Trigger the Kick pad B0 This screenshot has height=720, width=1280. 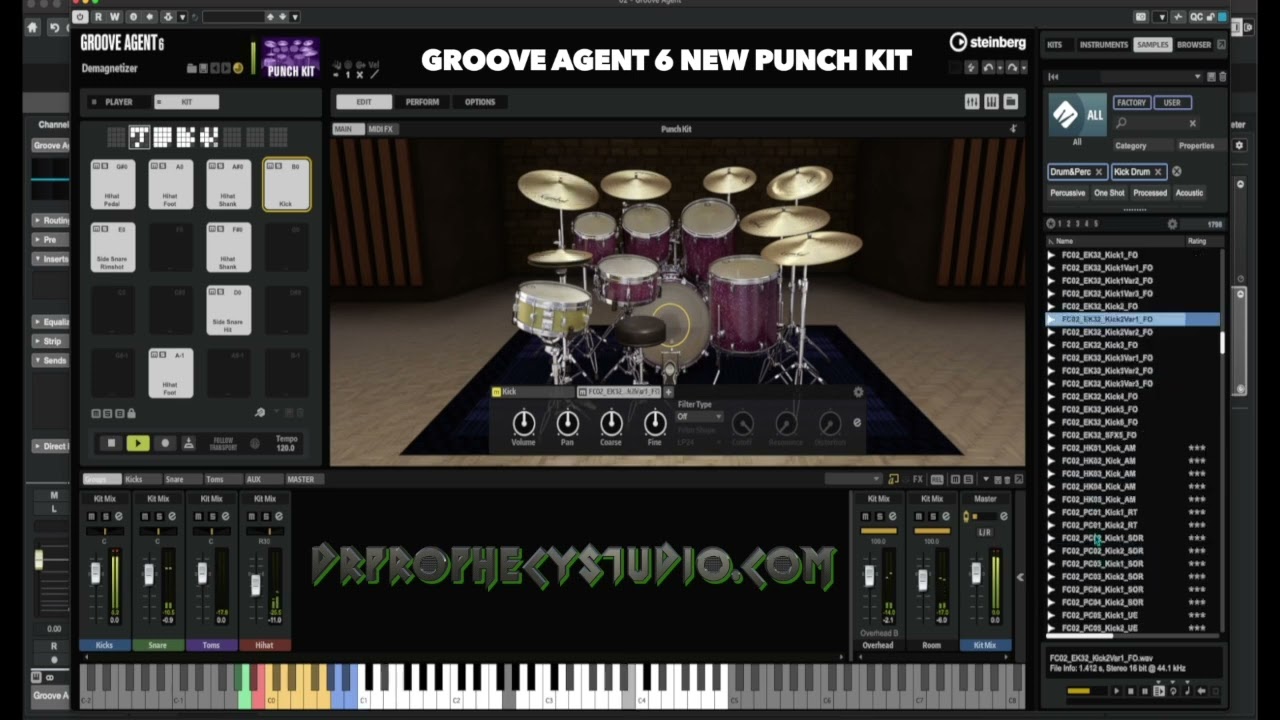pos(287,185)
